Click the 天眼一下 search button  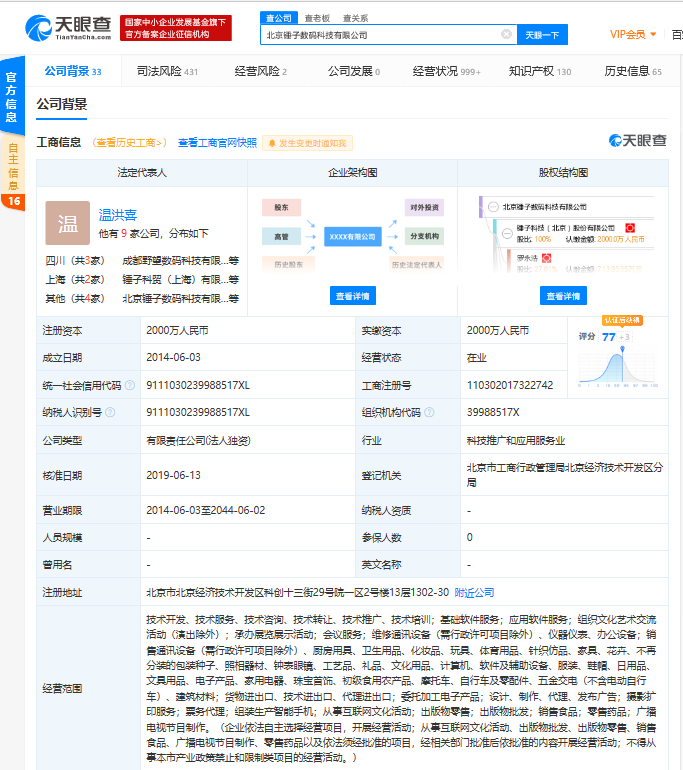pyautogui.click(x=543, y=35)
